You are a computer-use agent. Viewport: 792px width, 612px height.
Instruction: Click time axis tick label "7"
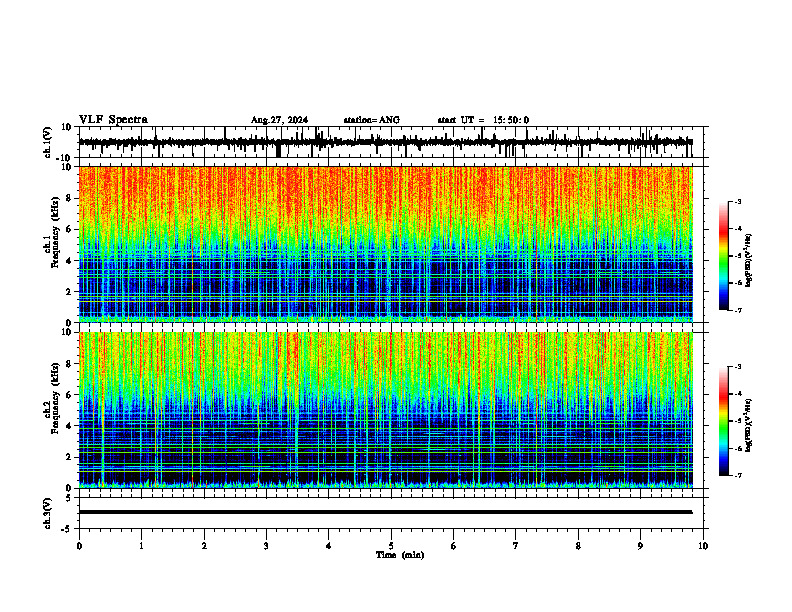[x=516, y=546]
